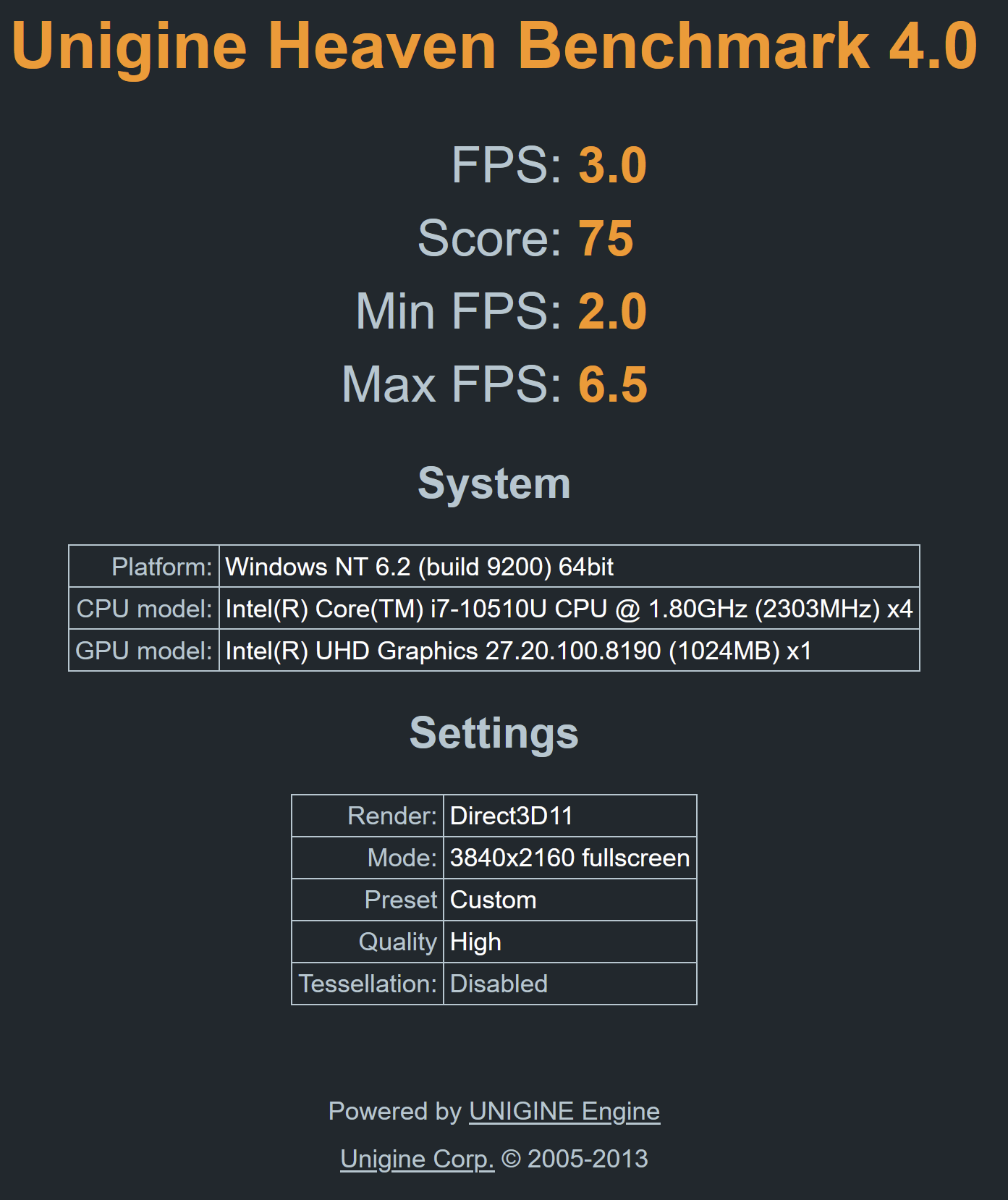This screenshot has width=1008, height=1200.
Task: Click the Custom preset value
Action: pyautogui.click(x=493, y=900)
